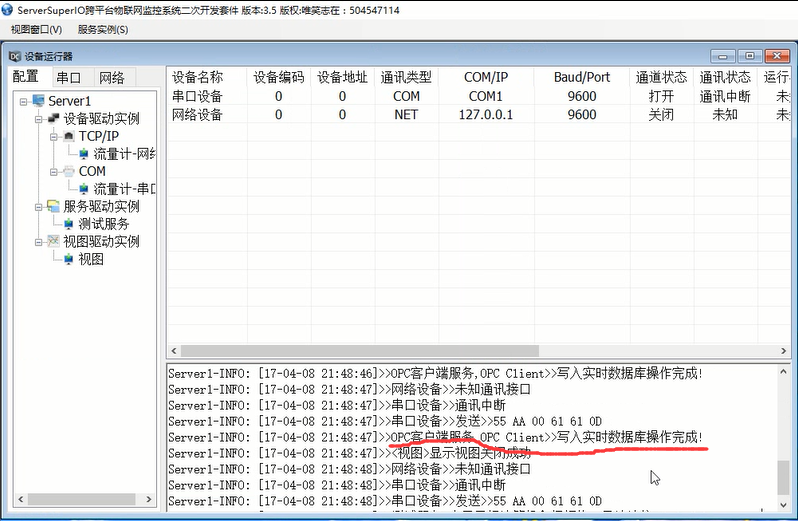Image resolution: width=798 pixels, height=521 pixels.
Task: Click the Server1 computer icon in tree
Action: 38,101
